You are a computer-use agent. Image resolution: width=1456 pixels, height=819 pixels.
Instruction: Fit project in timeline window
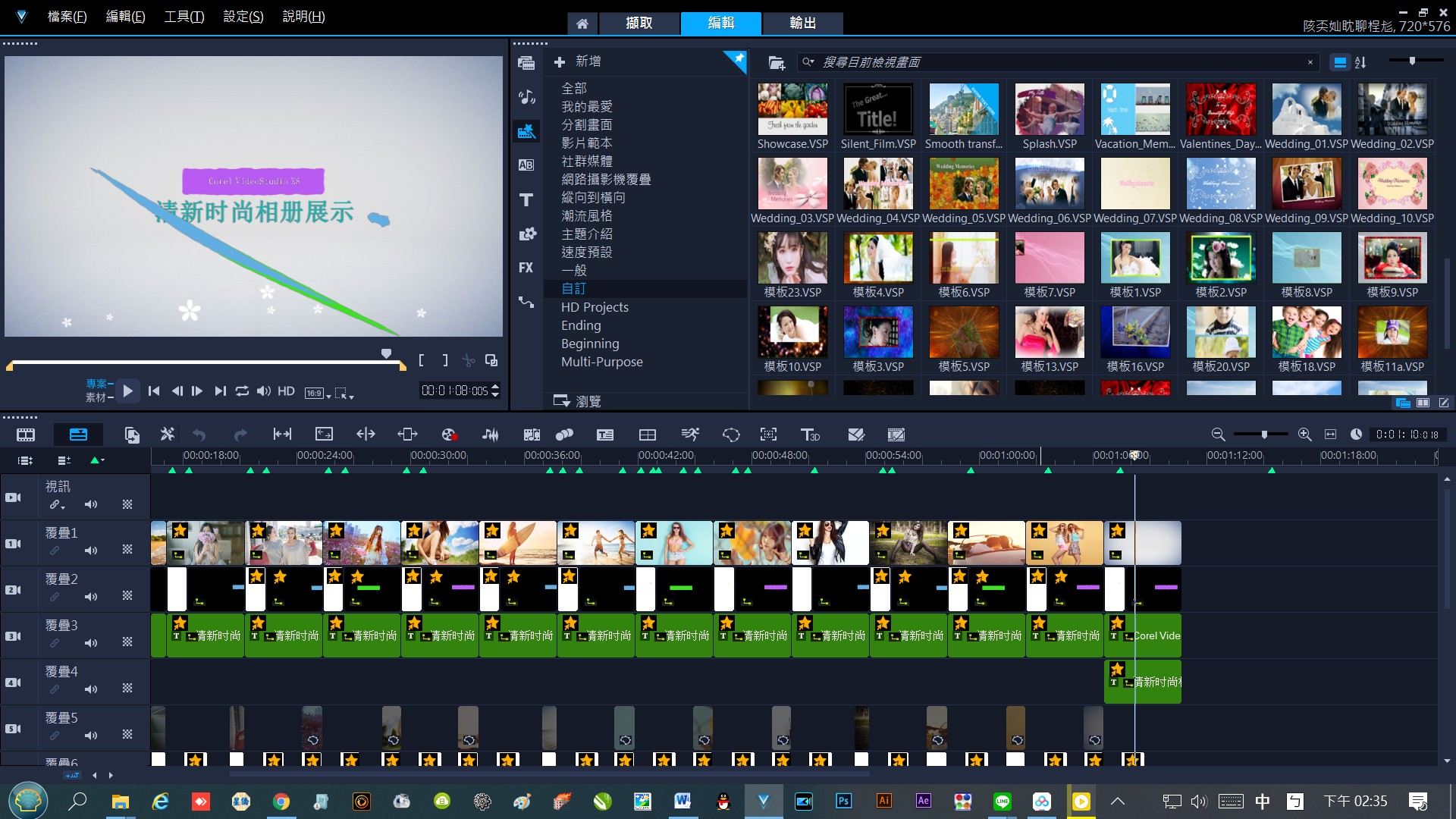click(x=1330, y=435)
